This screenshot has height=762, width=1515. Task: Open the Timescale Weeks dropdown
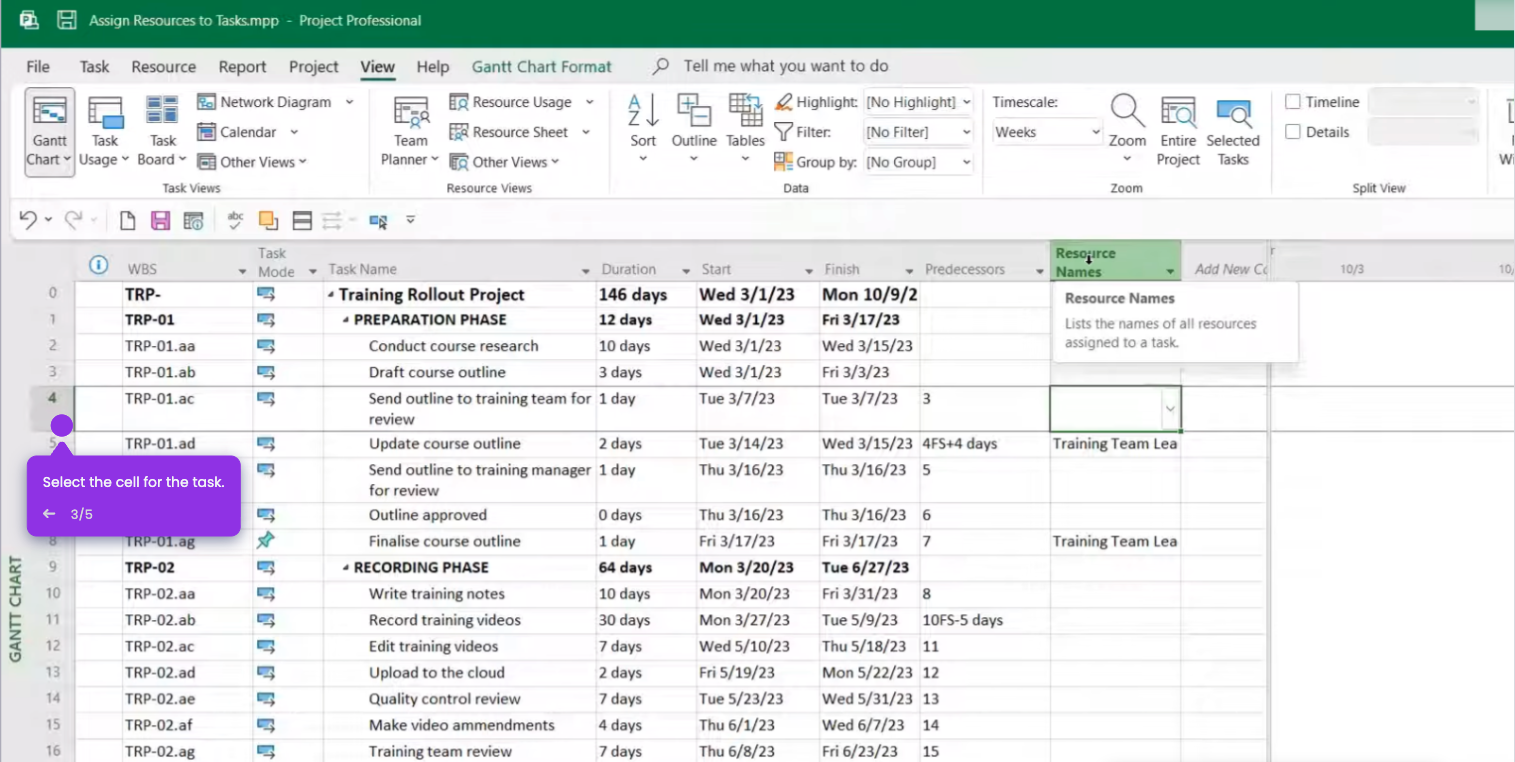1047,132
